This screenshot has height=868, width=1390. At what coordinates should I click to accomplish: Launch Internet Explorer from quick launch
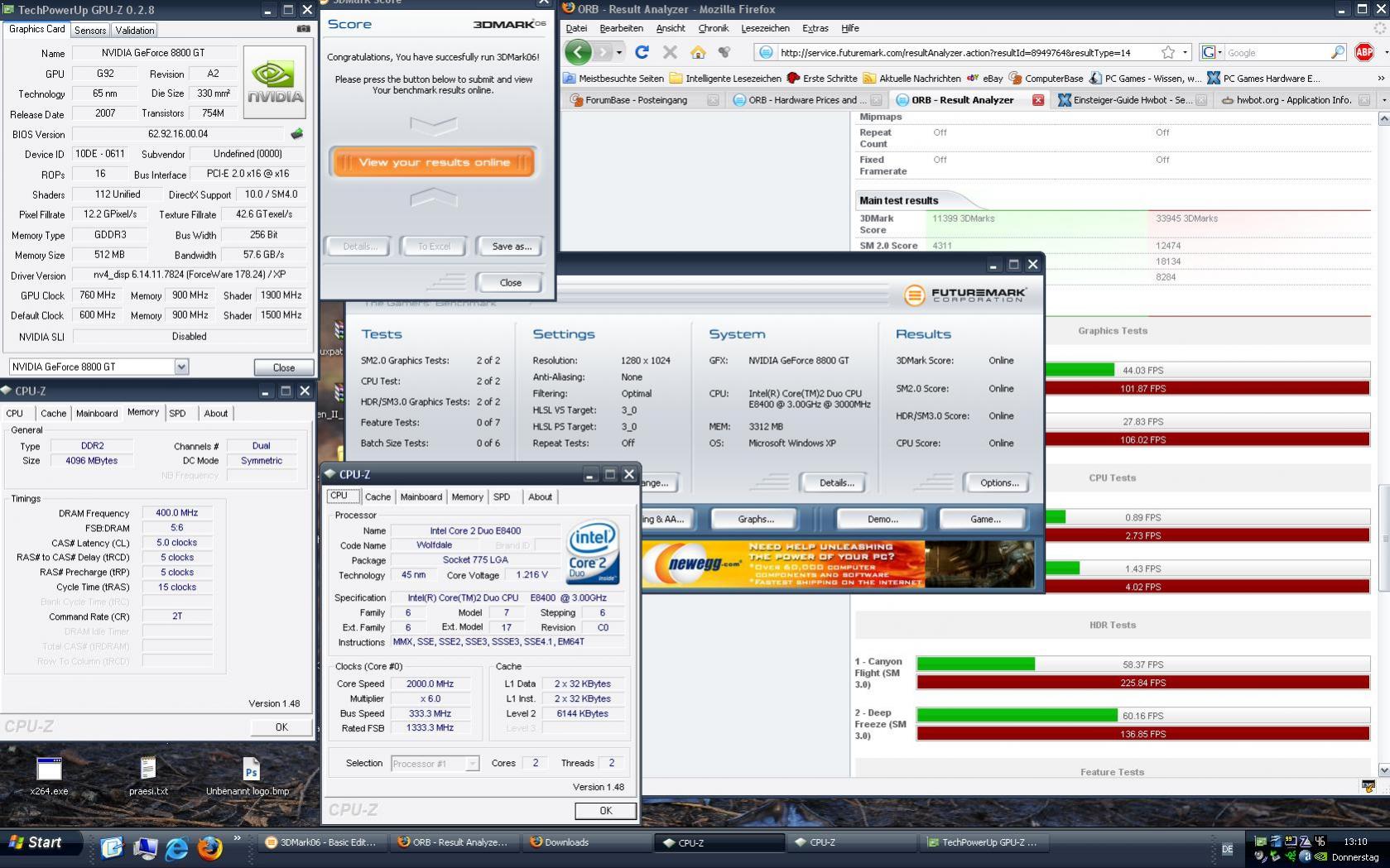coord(177,846)
